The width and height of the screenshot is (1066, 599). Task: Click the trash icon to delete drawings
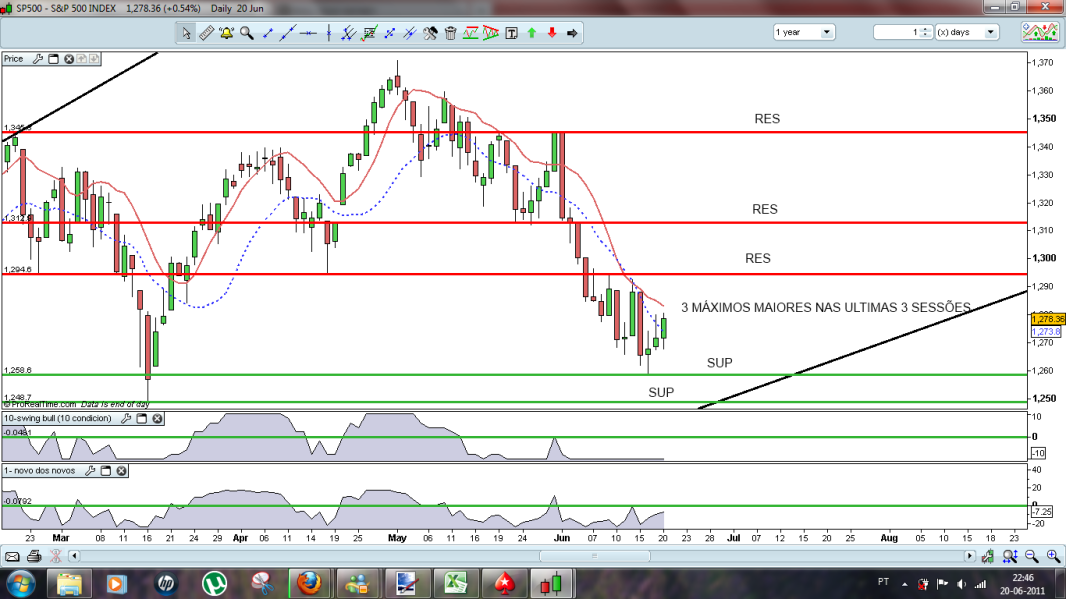click(450, 33)
